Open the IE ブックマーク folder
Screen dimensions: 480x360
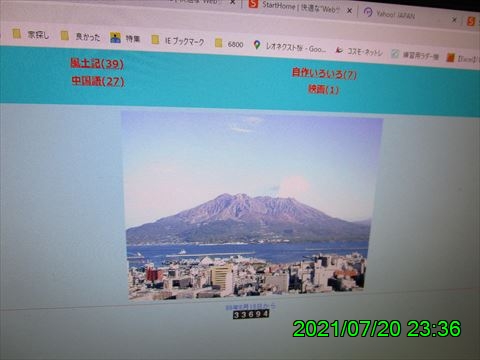pyautogui.click(x=178, y=41)
